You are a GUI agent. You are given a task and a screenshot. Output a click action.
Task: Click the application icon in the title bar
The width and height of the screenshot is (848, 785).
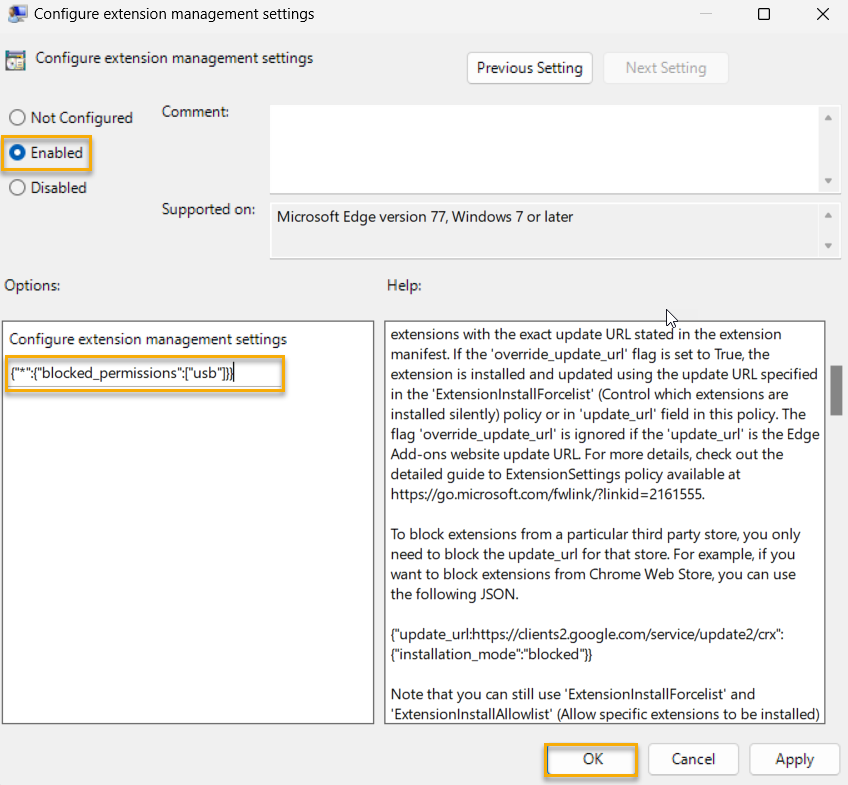16,14
